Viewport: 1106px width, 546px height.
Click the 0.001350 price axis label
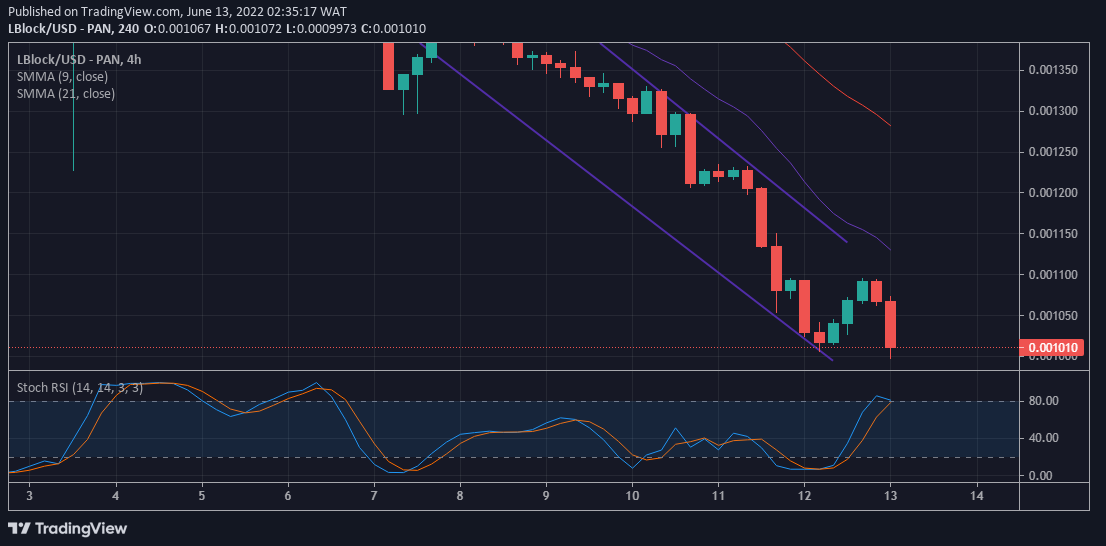pos(1052,70)
